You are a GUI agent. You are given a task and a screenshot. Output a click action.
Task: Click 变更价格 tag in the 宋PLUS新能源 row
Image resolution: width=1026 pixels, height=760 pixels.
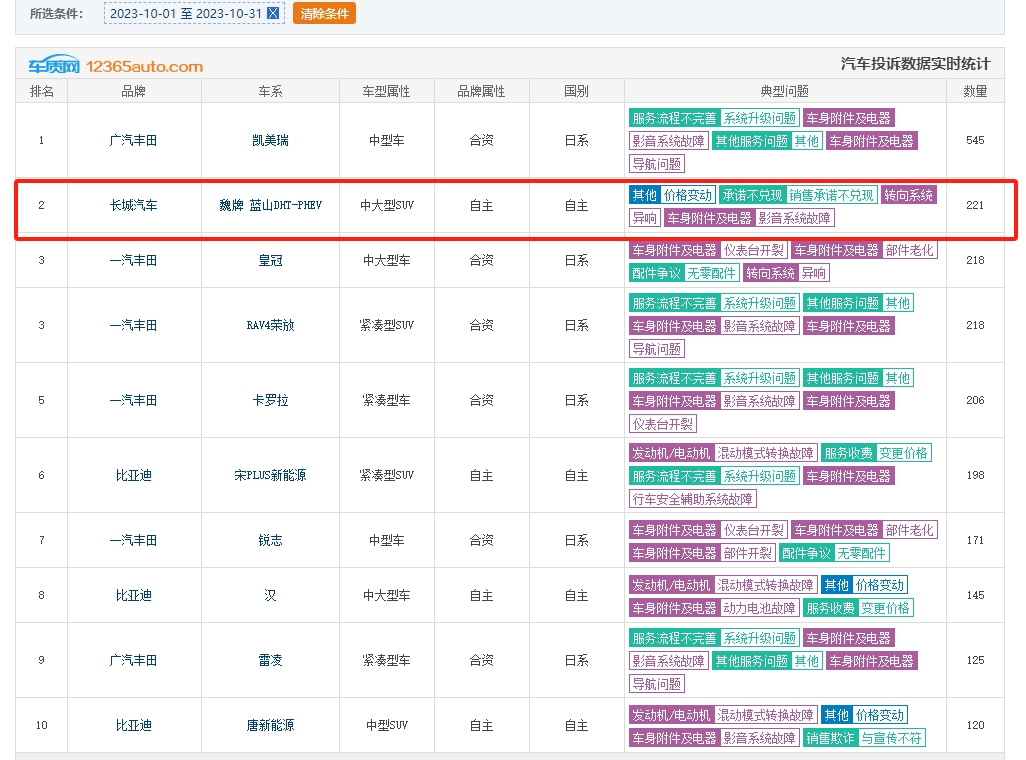[903, 453]
